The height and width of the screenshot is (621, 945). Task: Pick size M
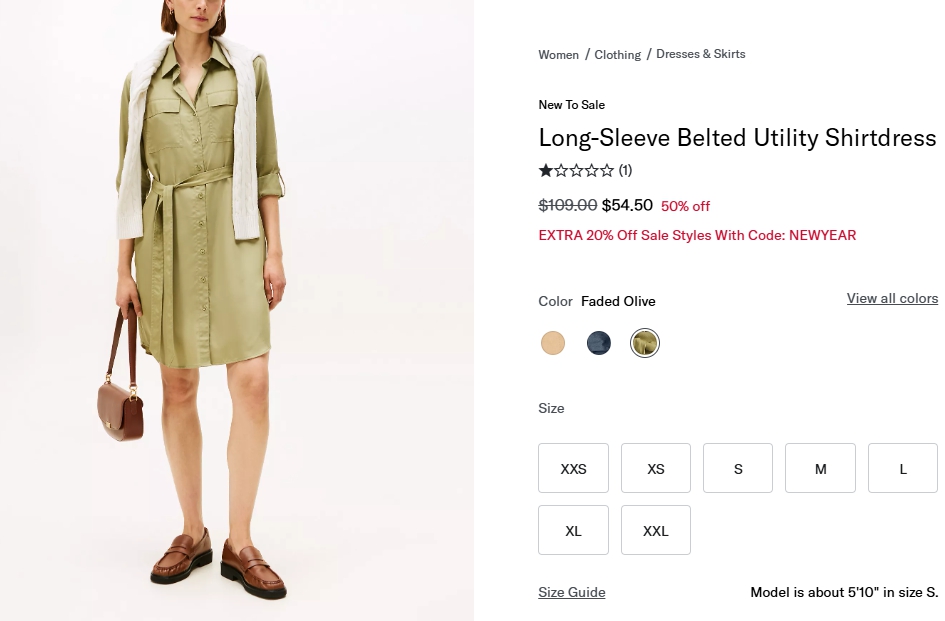(x=820, y=468)
